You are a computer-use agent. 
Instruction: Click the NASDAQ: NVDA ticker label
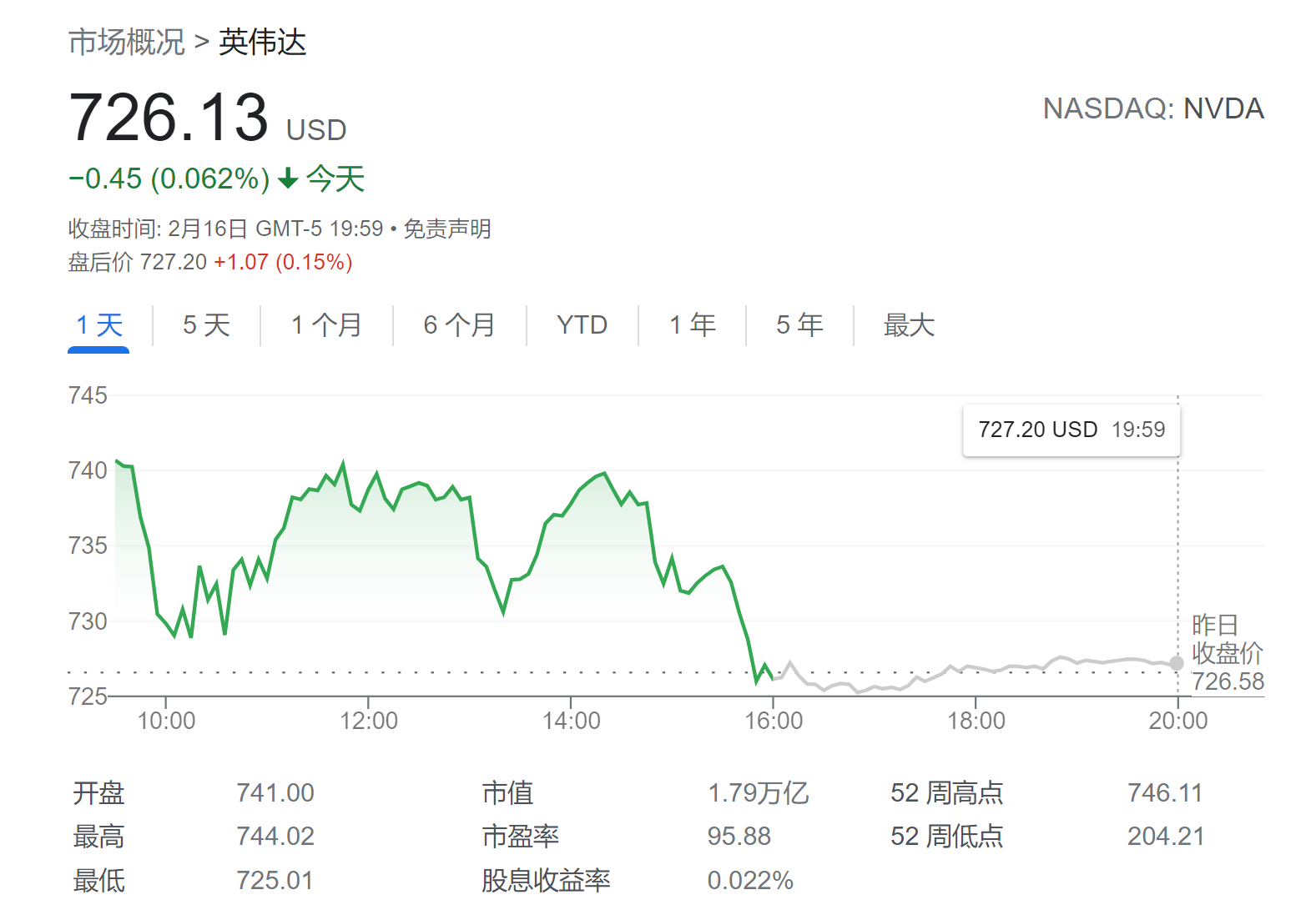click(x=1153, y=108)
